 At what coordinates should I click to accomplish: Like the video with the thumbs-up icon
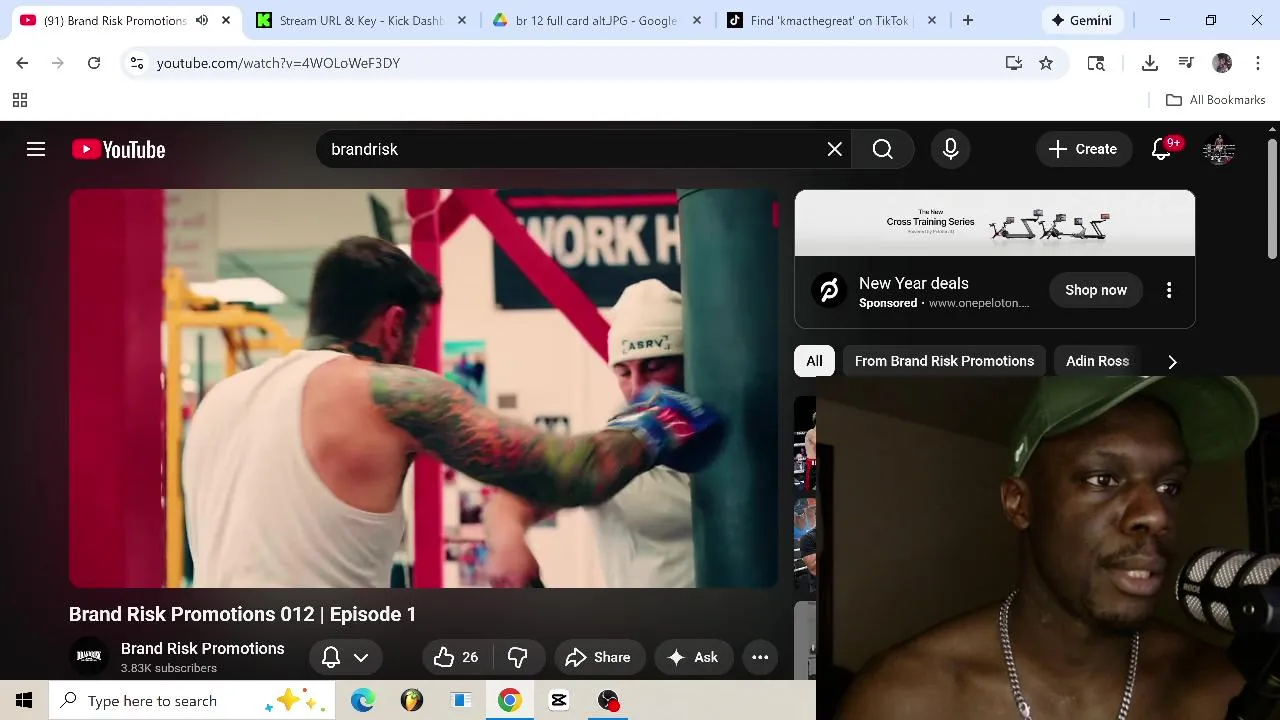456,657
